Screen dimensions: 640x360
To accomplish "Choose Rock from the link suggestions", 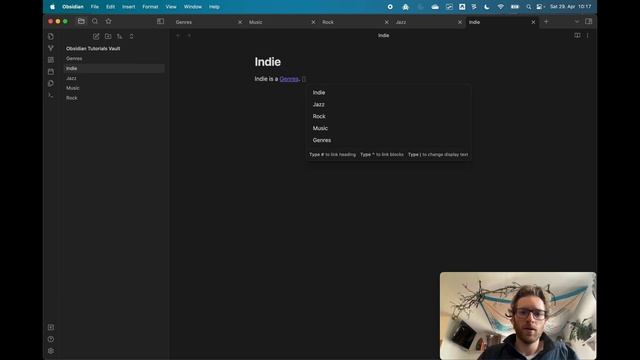I will (x=389, y=116).
